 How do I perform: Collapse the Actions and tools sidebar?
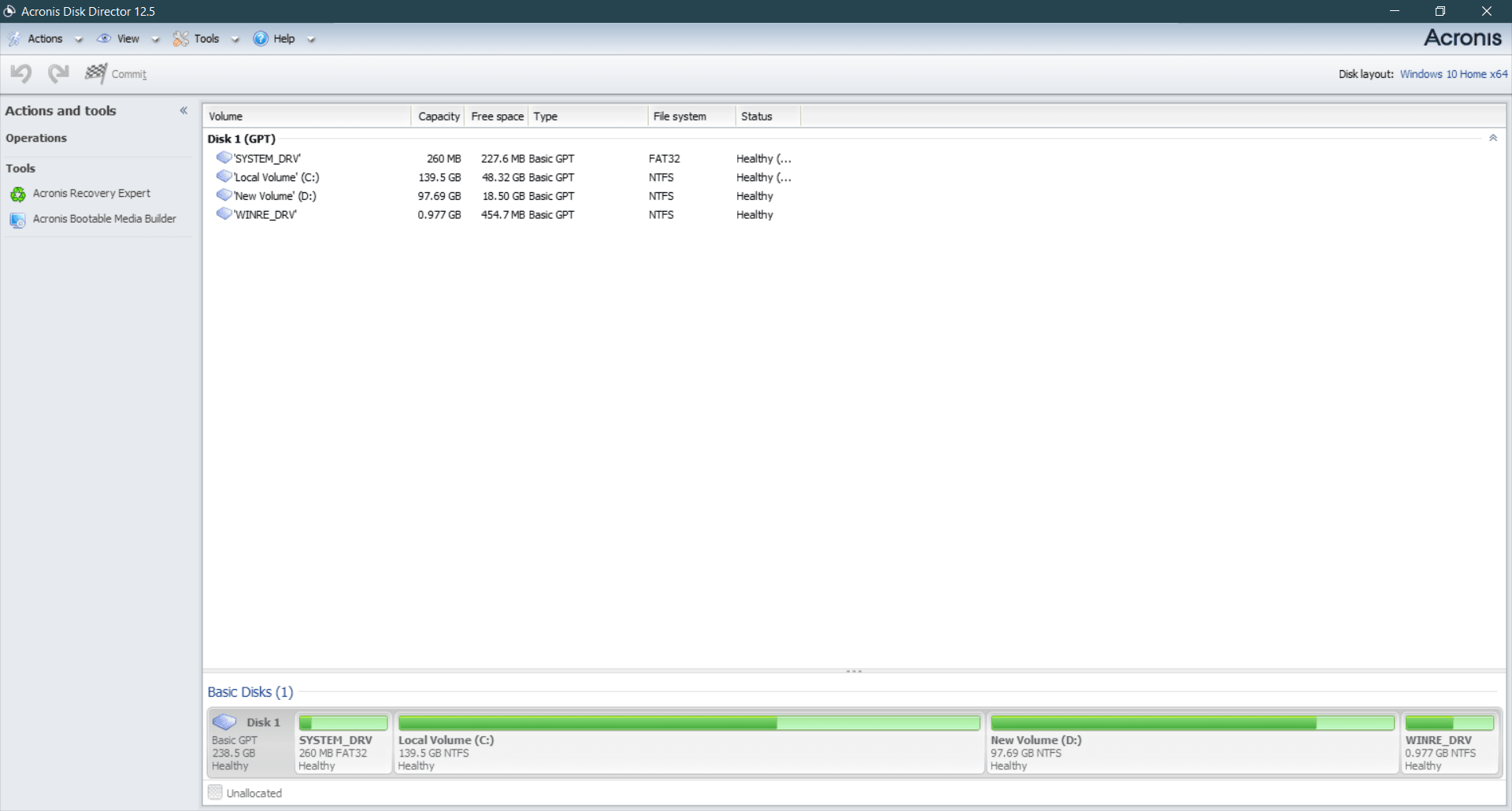tap(183, 111)
